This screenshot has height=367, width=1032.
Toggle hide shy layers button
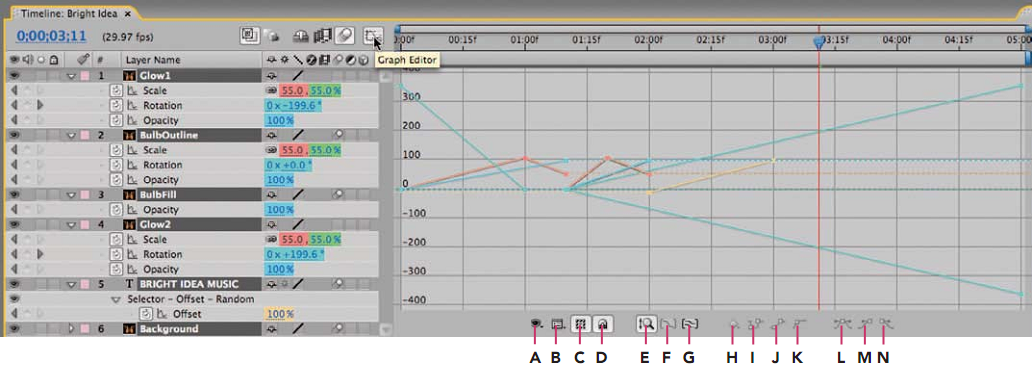click(301, 36)
